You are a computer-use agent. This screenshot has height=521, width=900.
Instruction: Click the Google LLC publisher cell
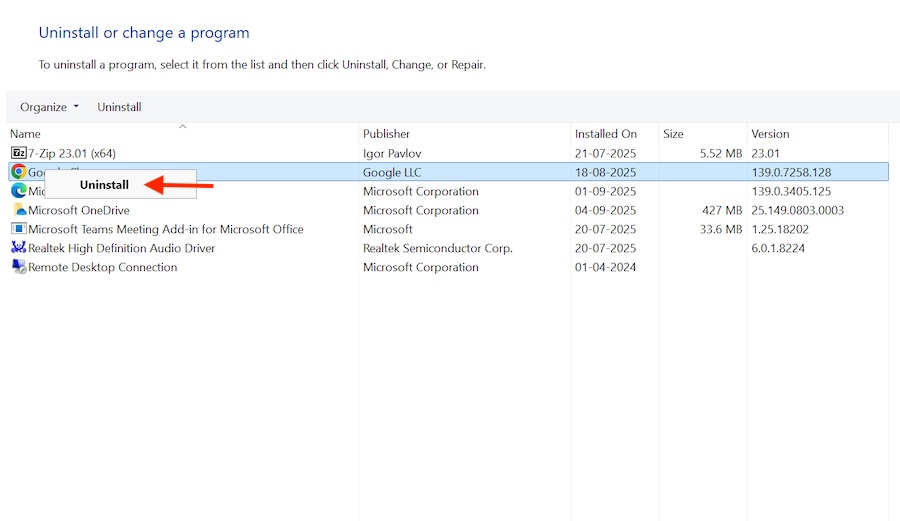pyautogui.click(x=392, y=172)
